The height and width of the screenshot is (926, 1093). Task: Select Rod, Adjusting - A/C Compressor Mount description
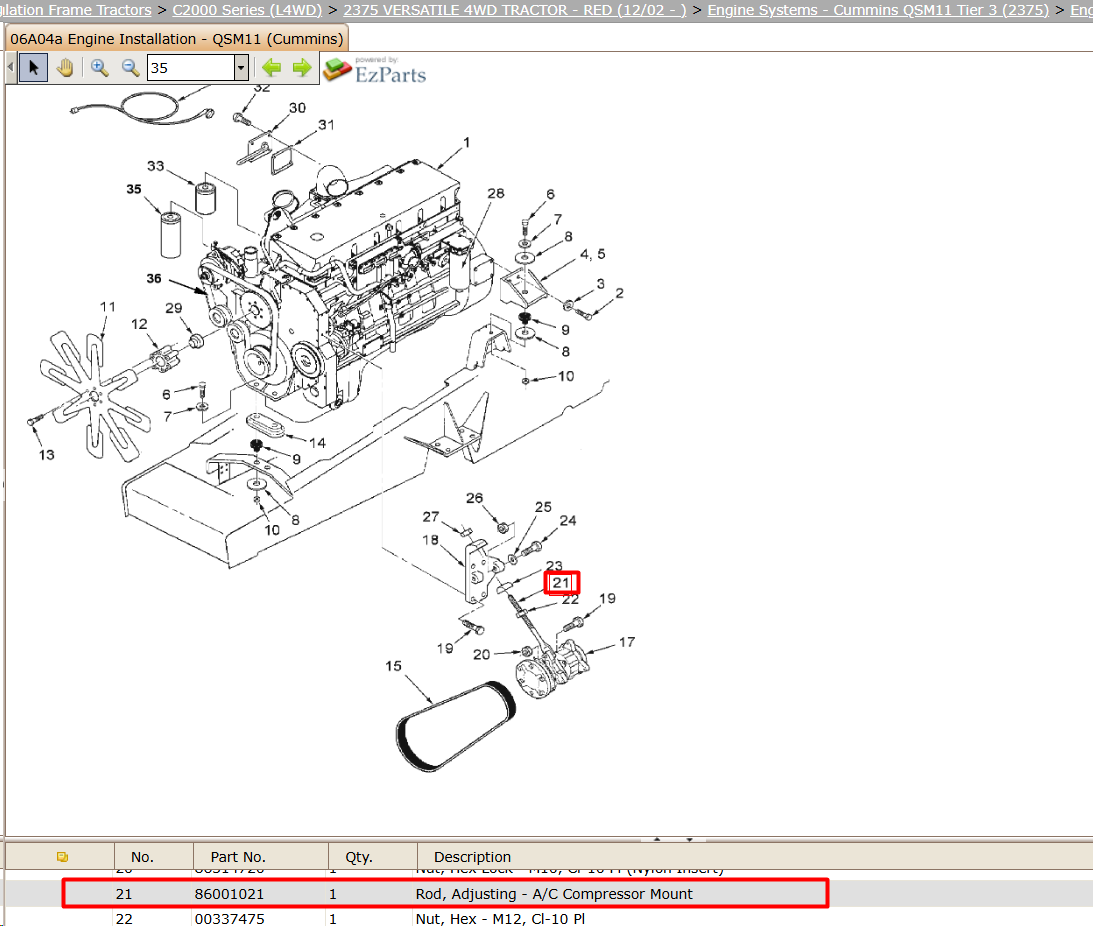click(x=554, y=894)
